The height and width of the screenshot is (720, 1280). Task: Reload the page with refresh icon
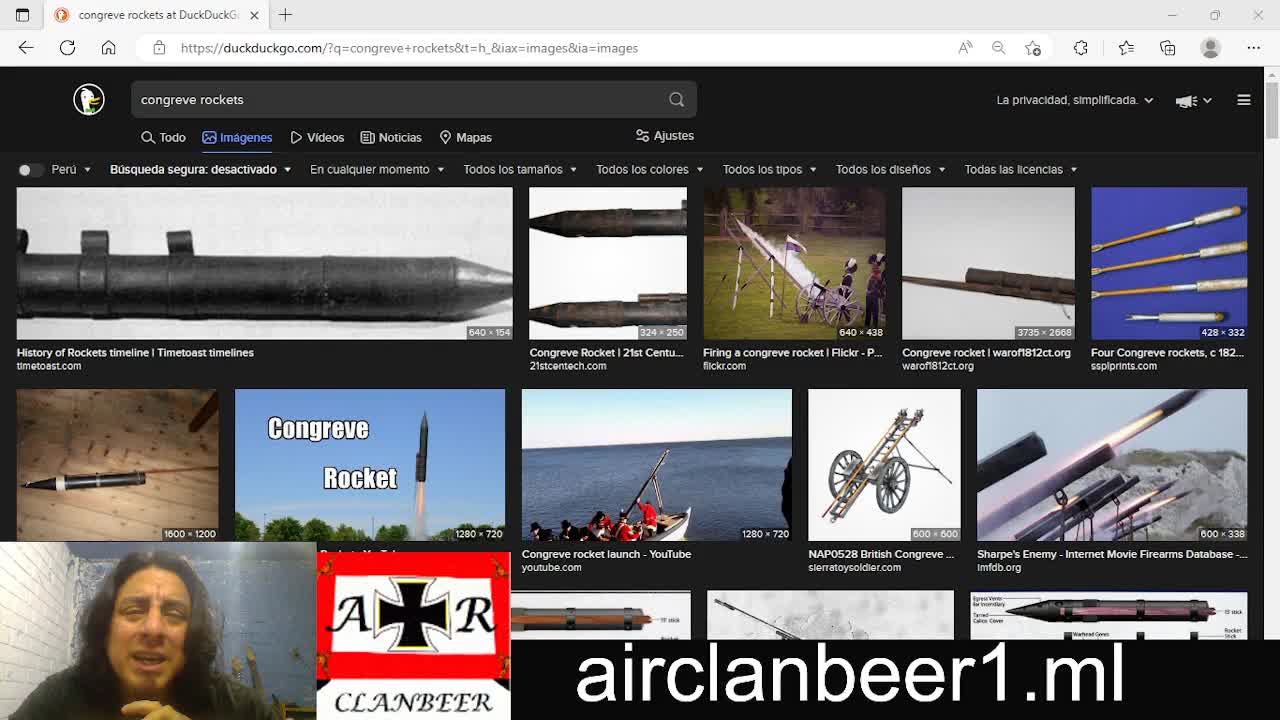(67, 48)
